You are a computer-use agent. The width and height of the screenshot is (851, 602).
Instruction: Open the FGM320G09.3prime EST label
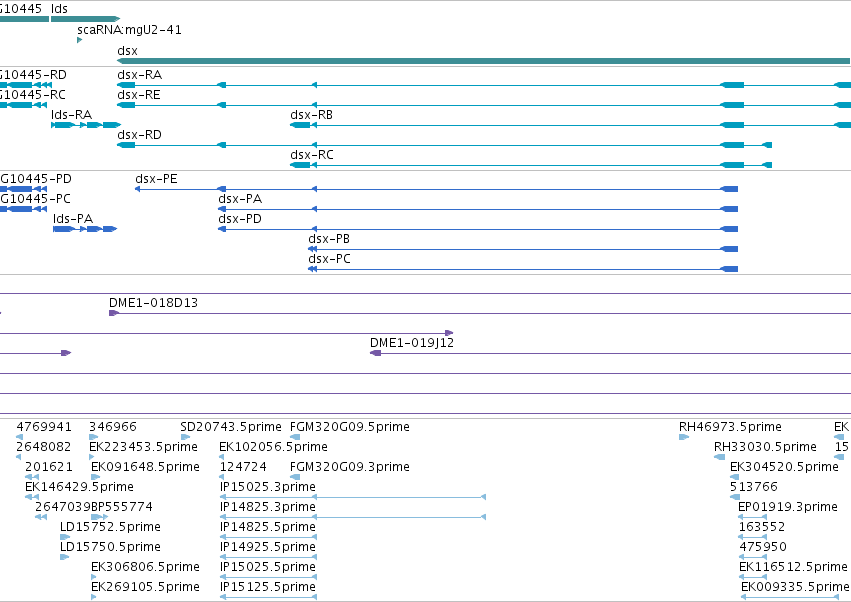pos(350,467)
